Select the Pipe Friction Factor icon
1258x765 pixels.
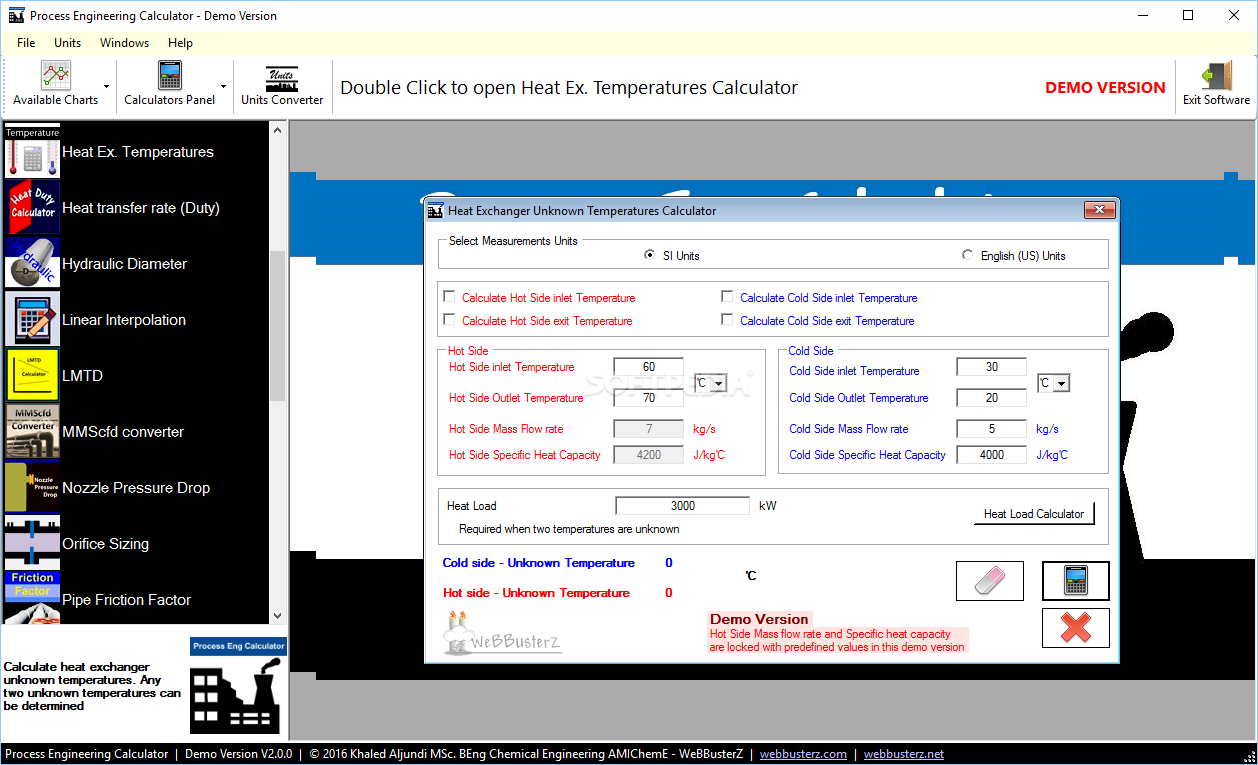coord(33,598)
